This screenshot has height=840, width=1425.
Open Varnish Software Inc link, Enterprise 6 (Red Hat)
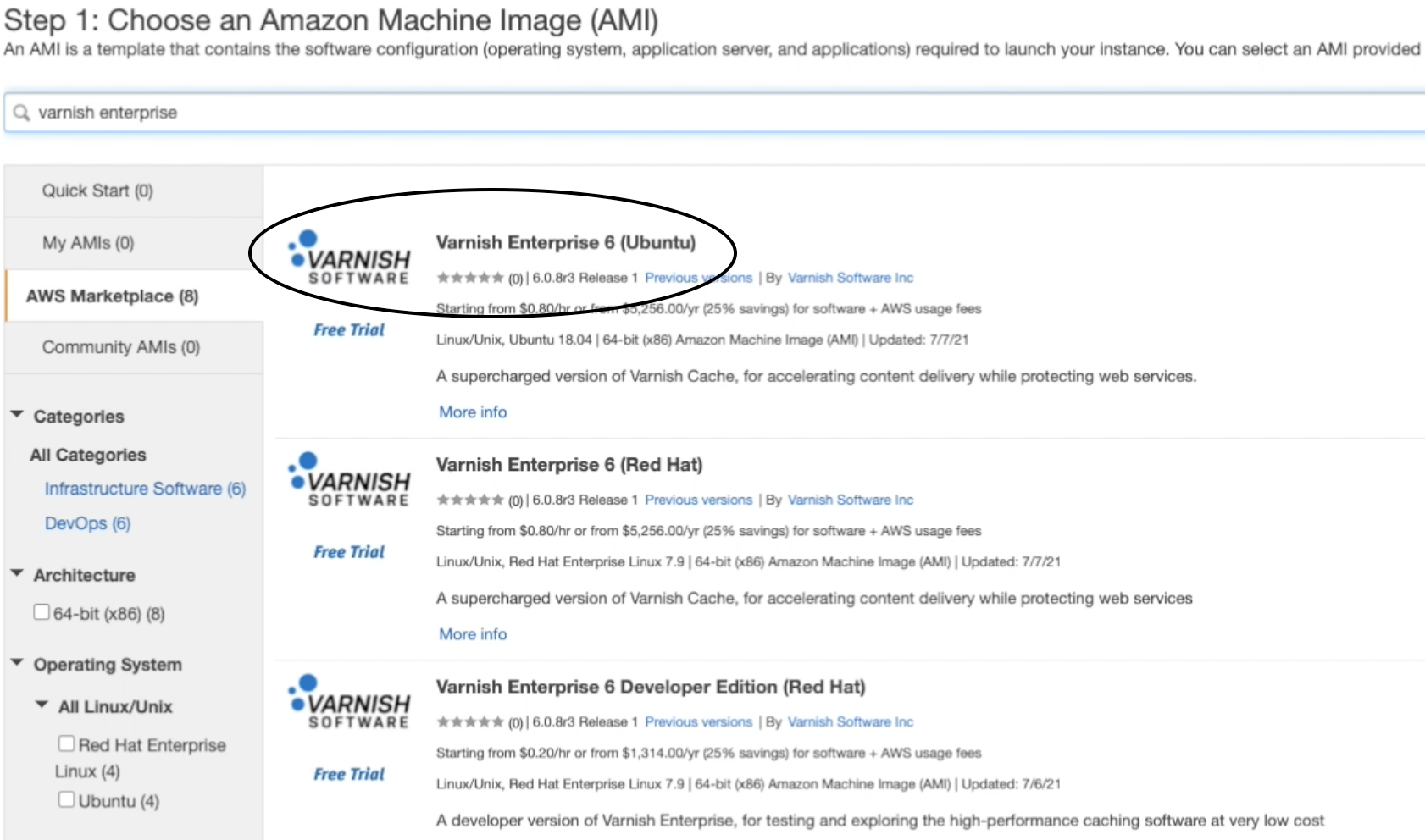(851, 500)
